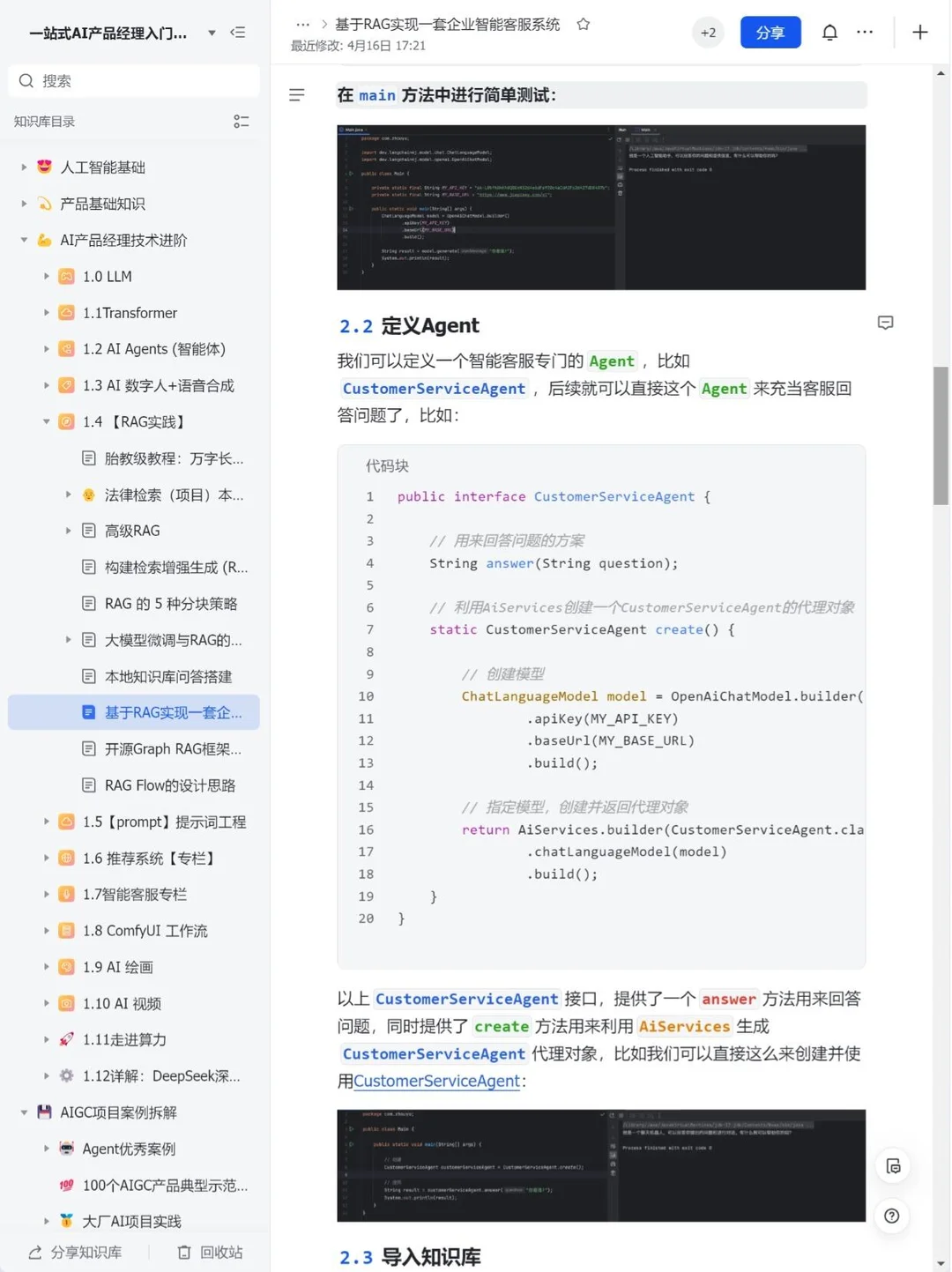The height and width of the screenshot is (1272, 952).
Task: Expand the 1.0 LLM node
Action: (x=47, y=277)
